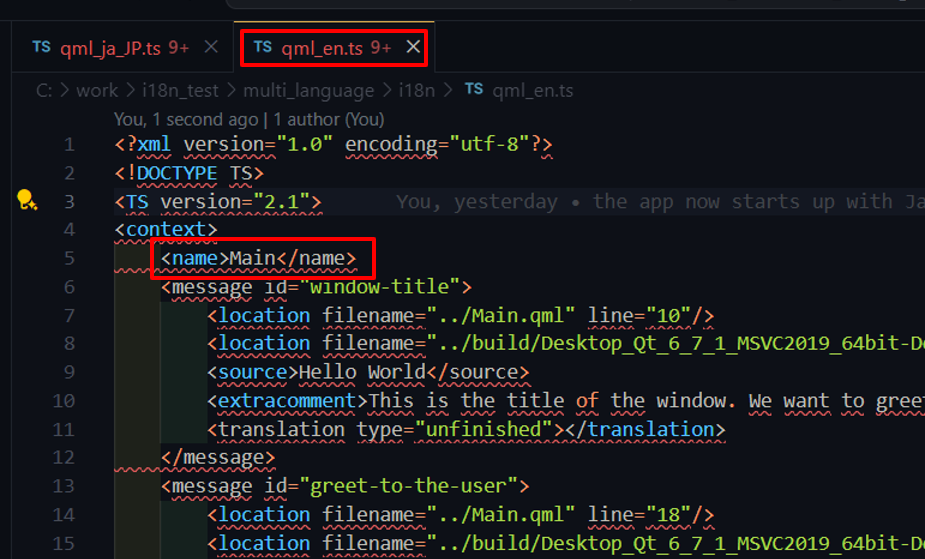Expand the multi_language breadcrumb folder

click(307, 90)
